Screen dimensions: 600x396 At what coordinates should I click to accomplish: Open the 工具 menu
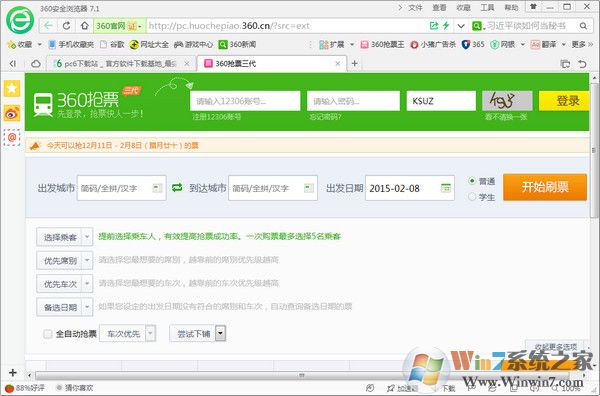[x=487, y=7]
